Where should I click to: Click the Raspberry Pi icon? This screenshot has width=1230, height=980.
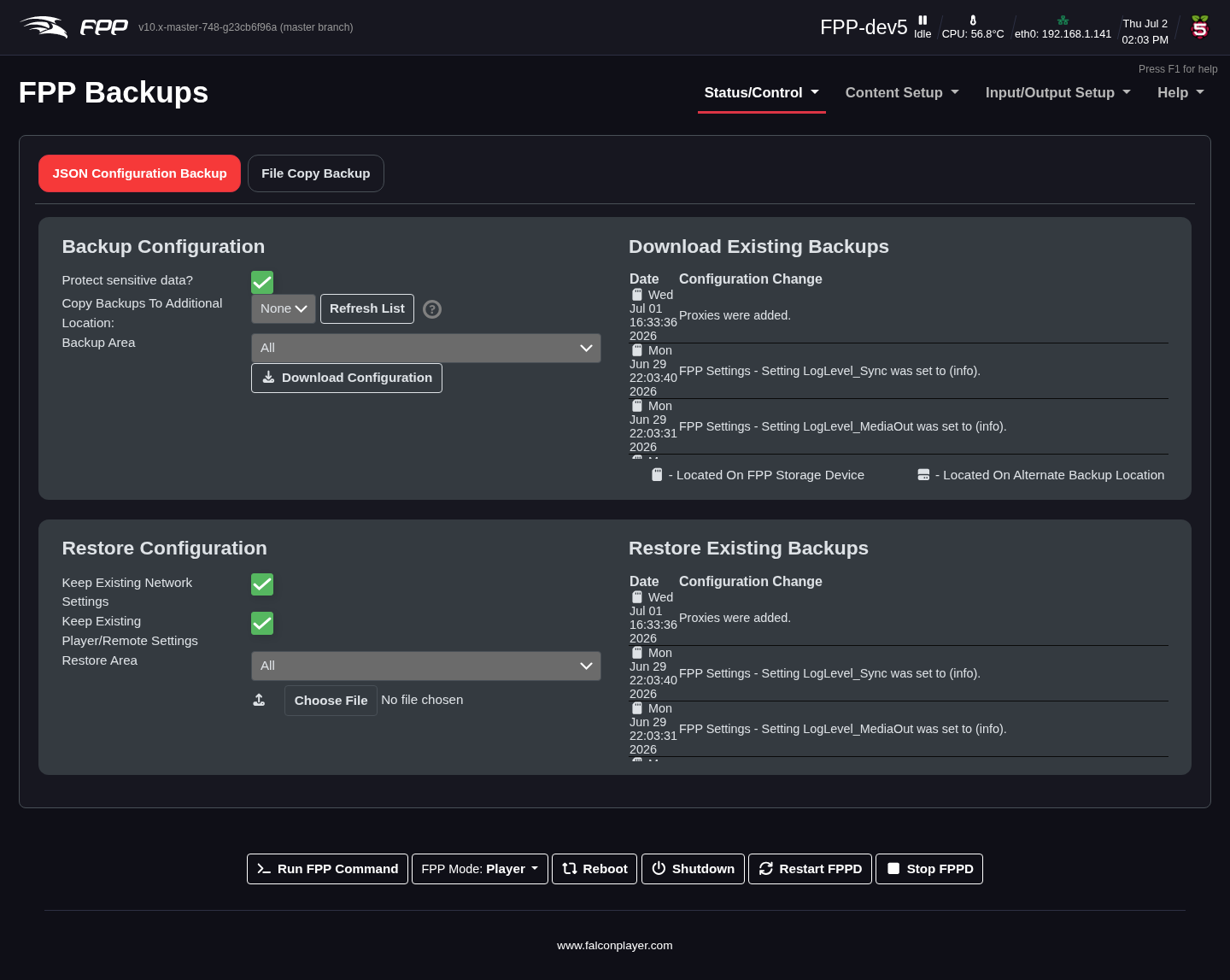coord(1200,27)
